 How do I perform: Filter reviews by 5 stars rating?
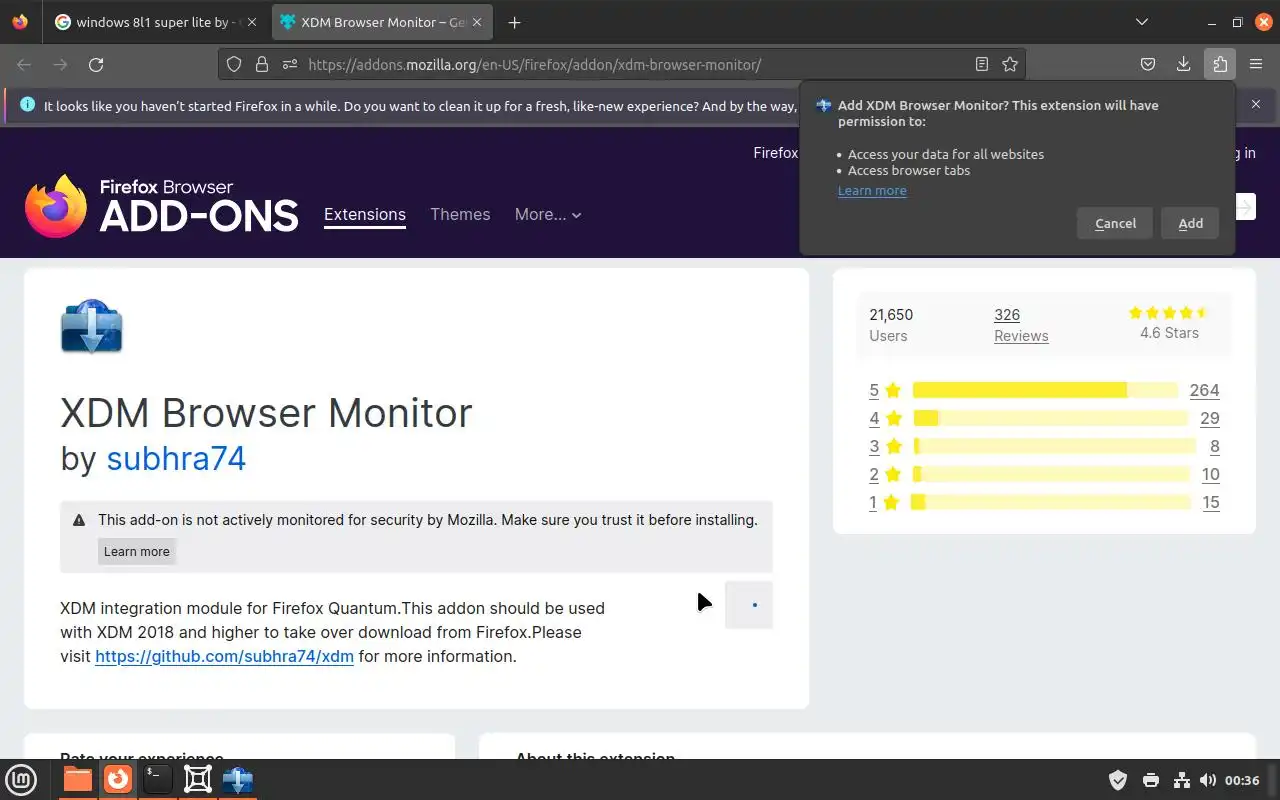click(x=885, y=390)
